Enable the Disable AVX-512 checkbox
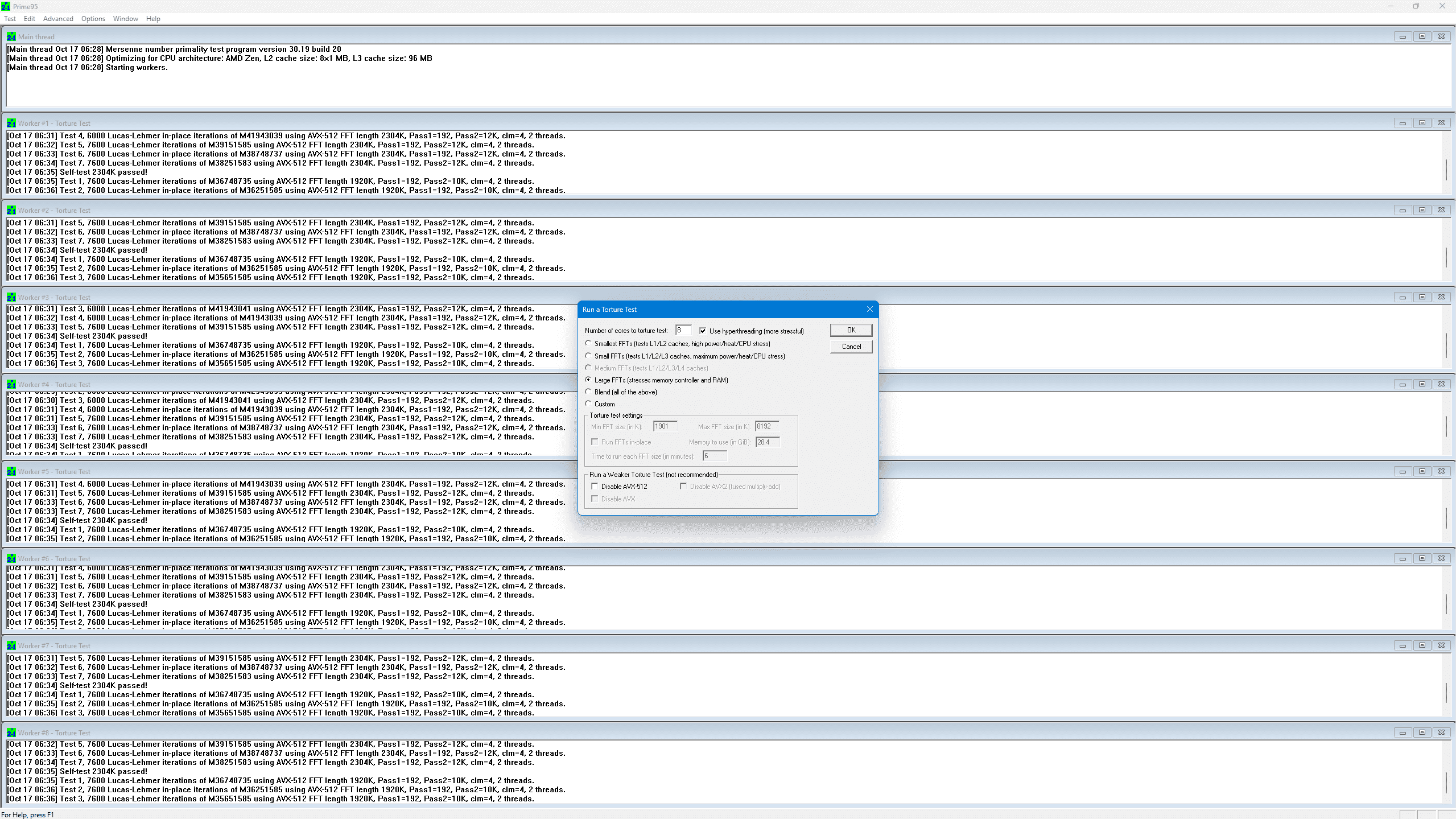The width and height of the screenshot is (1456, 819). 595,486
